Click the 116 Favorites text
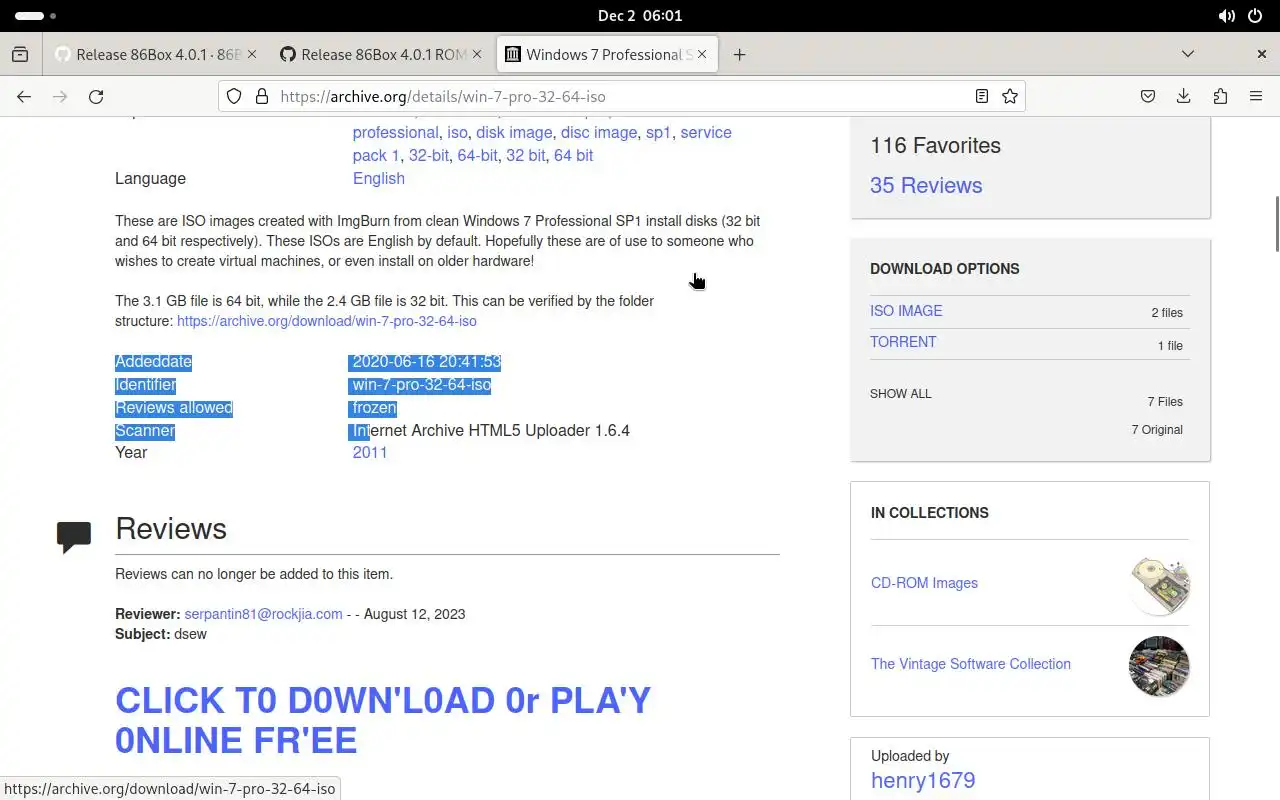Screen dimensions: 1280x800 point(935,145)
